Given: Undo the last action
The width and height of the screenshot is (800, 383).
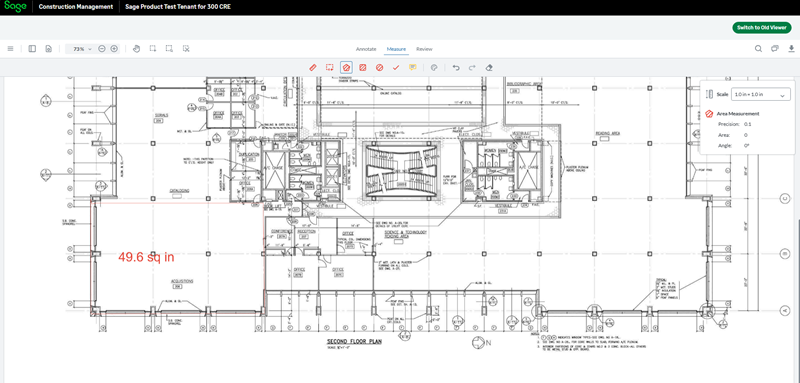Looking at the screenshot, I should [456, 67].
